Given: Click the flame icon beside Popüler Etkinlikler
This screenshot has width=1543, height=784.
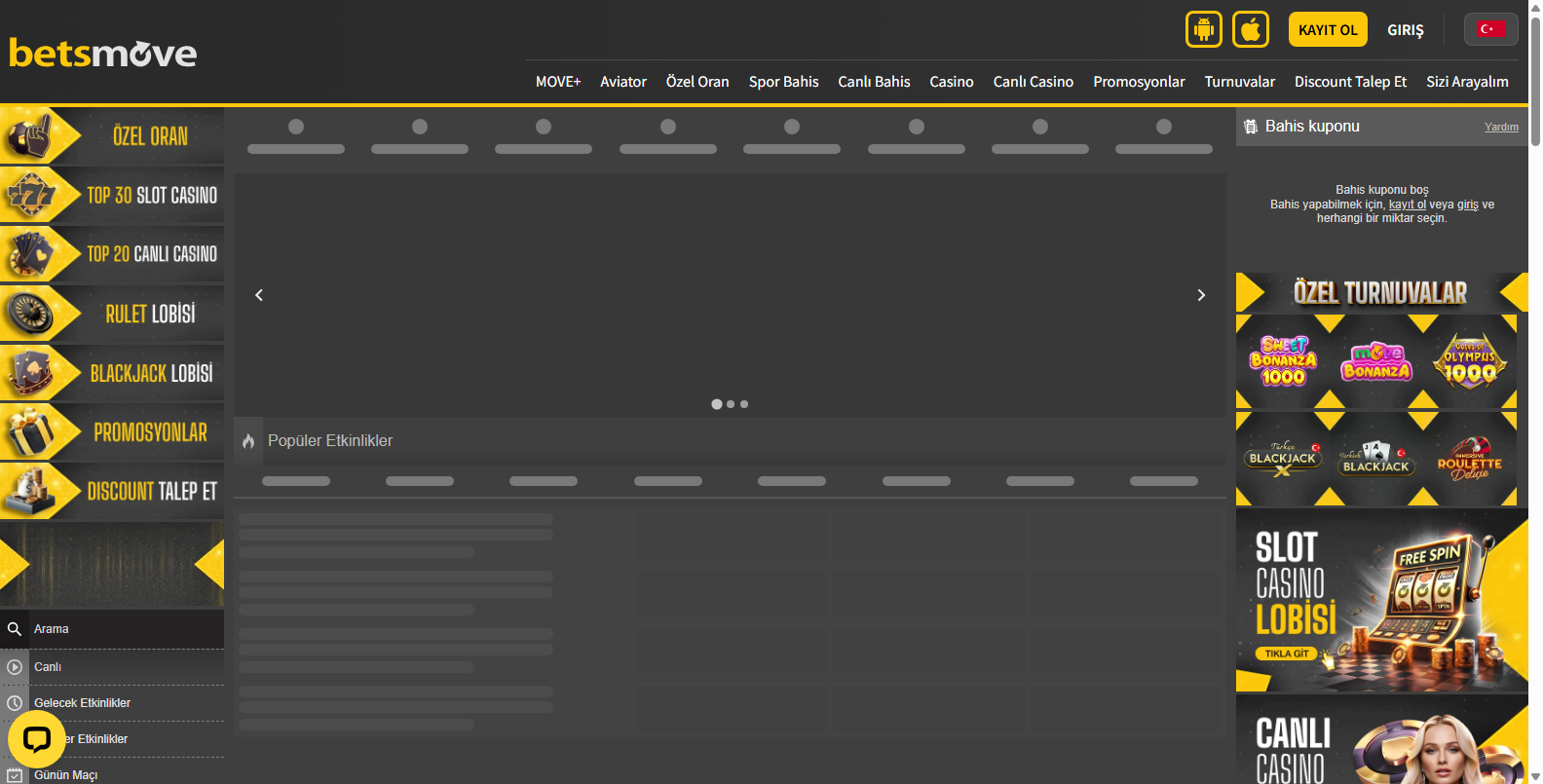Looking at the screenshot, I should [x=248, y=441].
